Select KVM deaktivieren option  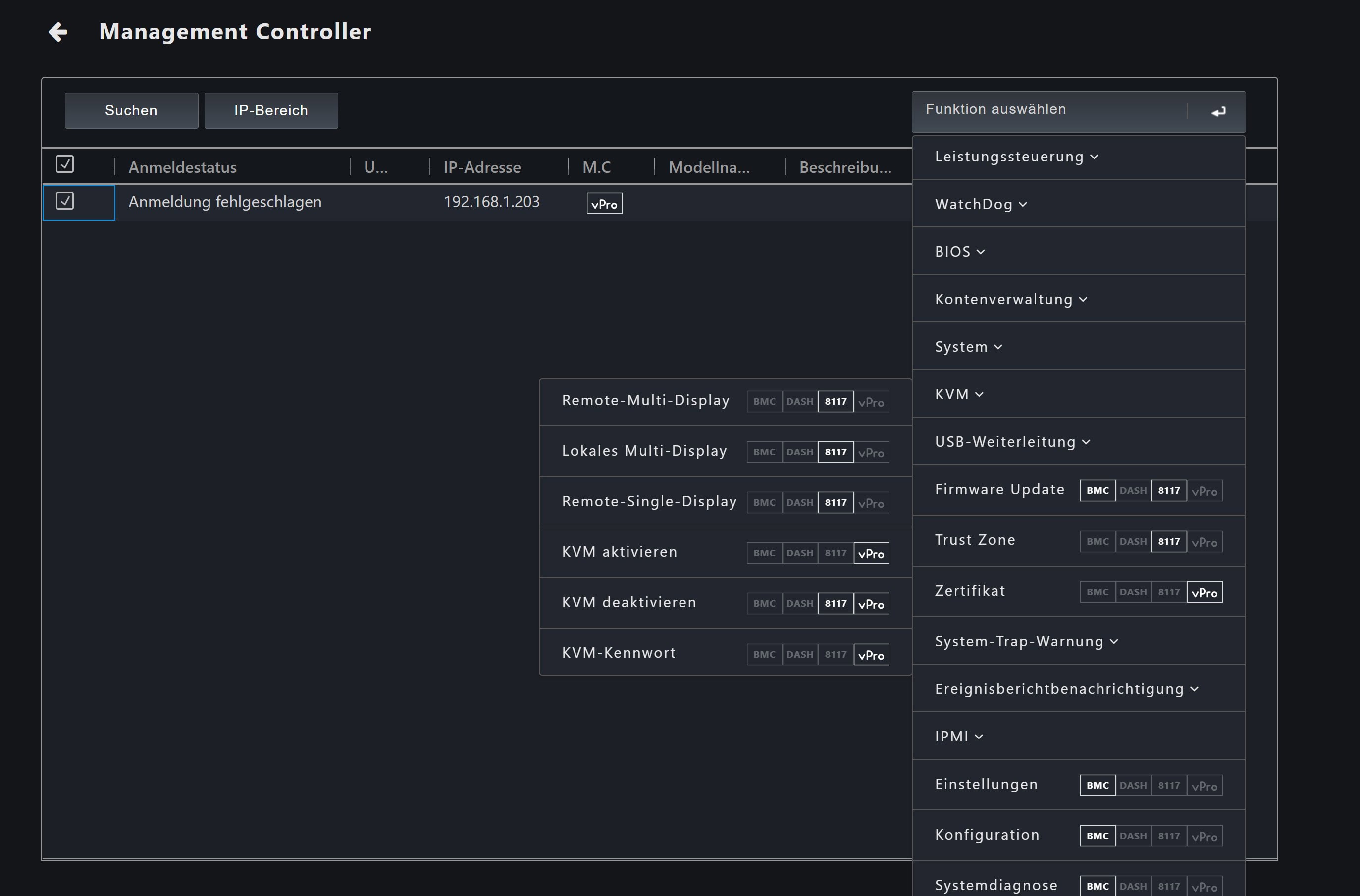tap(628, 603)
